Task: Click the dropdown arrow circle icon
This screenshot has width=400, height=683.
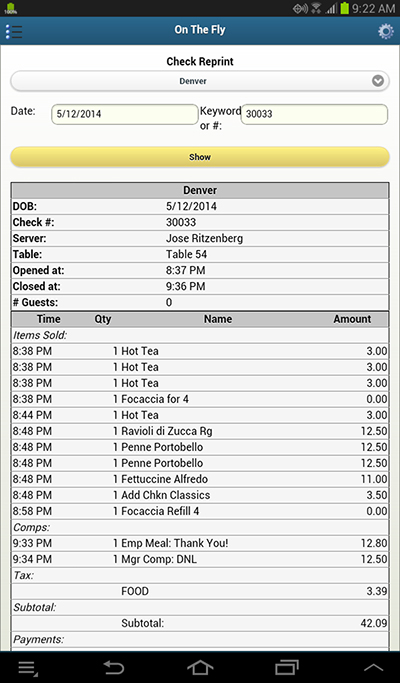Action: [x=378, y=81]
